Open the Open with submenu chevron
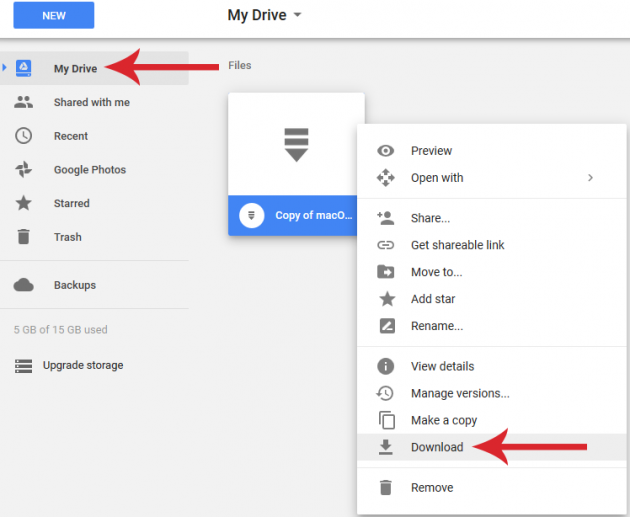Image resolution: width=630 pixels, height=517 pixels. [590, 178]
